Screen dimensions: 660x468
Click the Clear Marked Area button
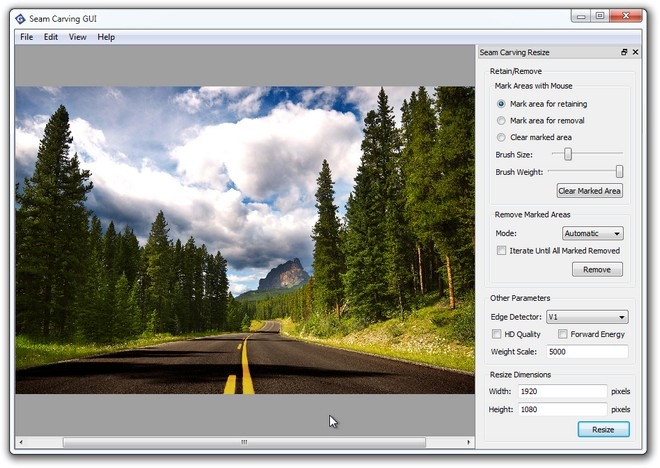[589, 191]
